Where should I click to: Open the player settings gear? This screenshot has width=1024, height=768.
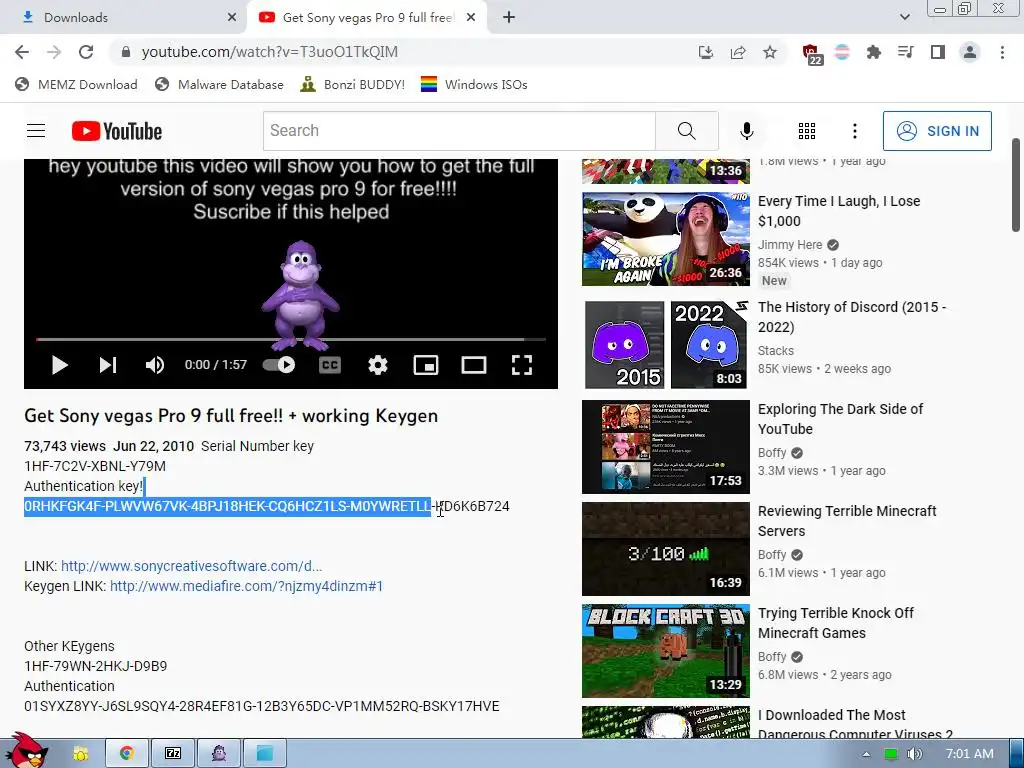[377, 365]
